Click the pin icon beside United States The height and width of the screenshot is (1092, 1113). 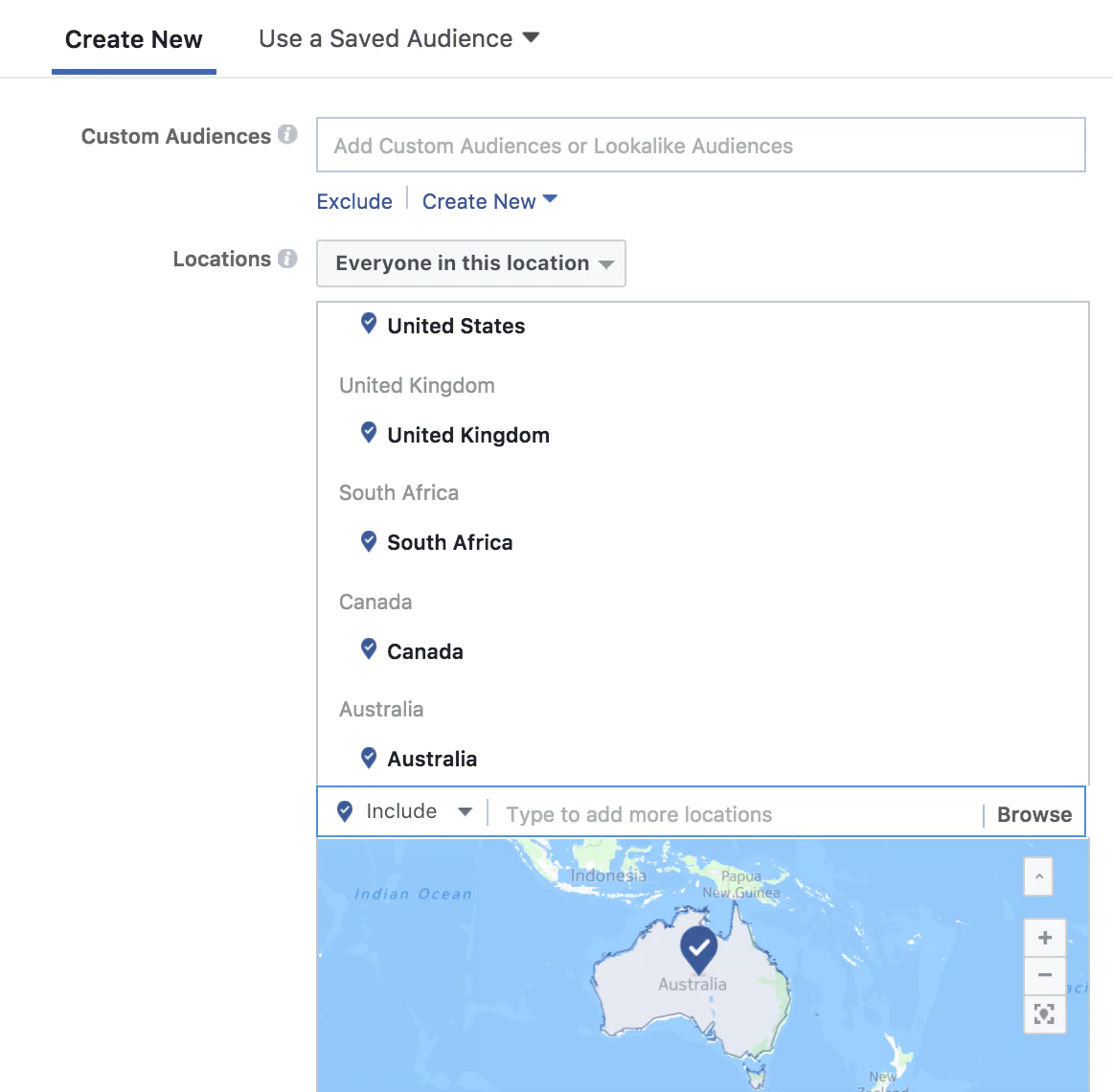coord(369,324)
